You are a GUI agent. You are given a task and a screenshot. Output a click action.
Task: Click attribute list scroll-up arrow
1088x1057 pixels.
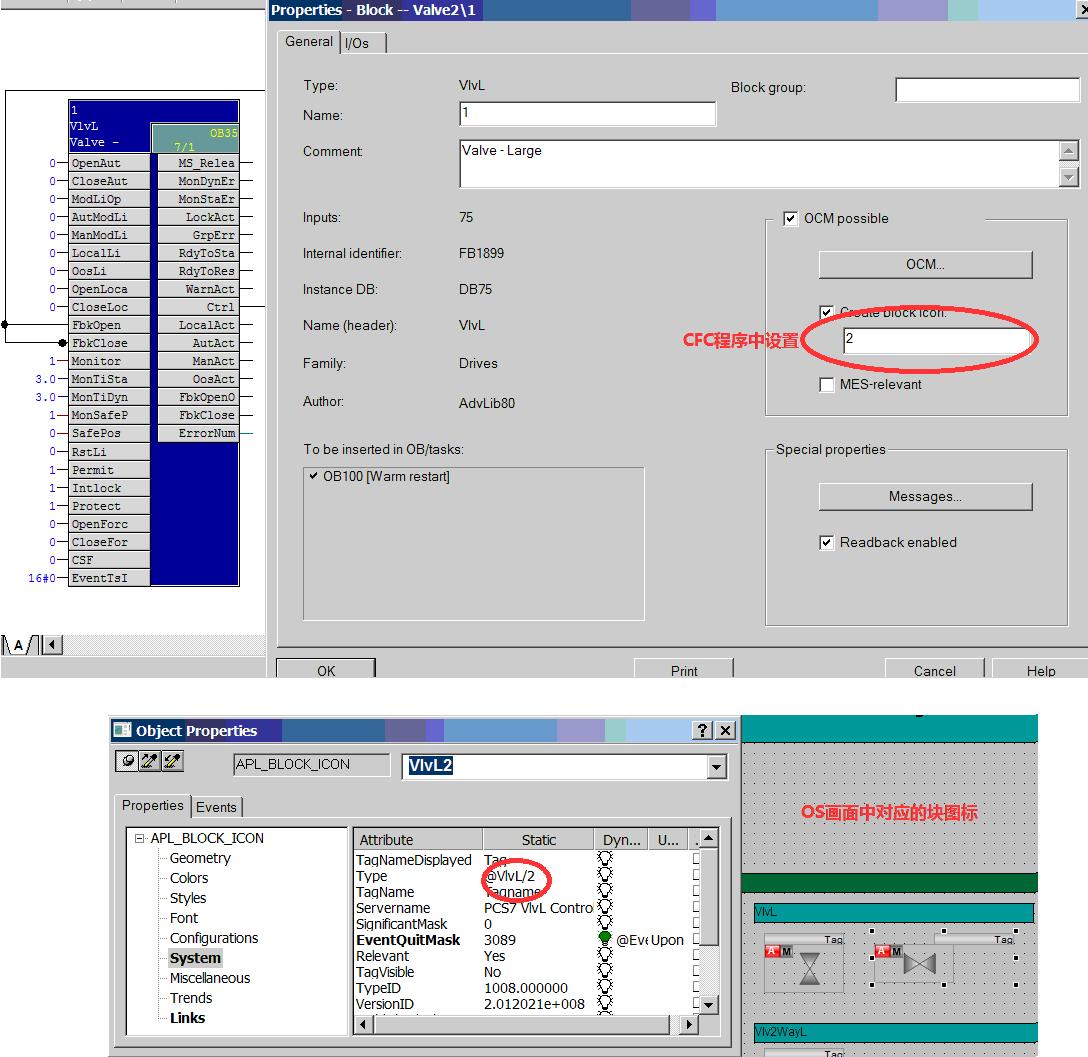[708, 839]
